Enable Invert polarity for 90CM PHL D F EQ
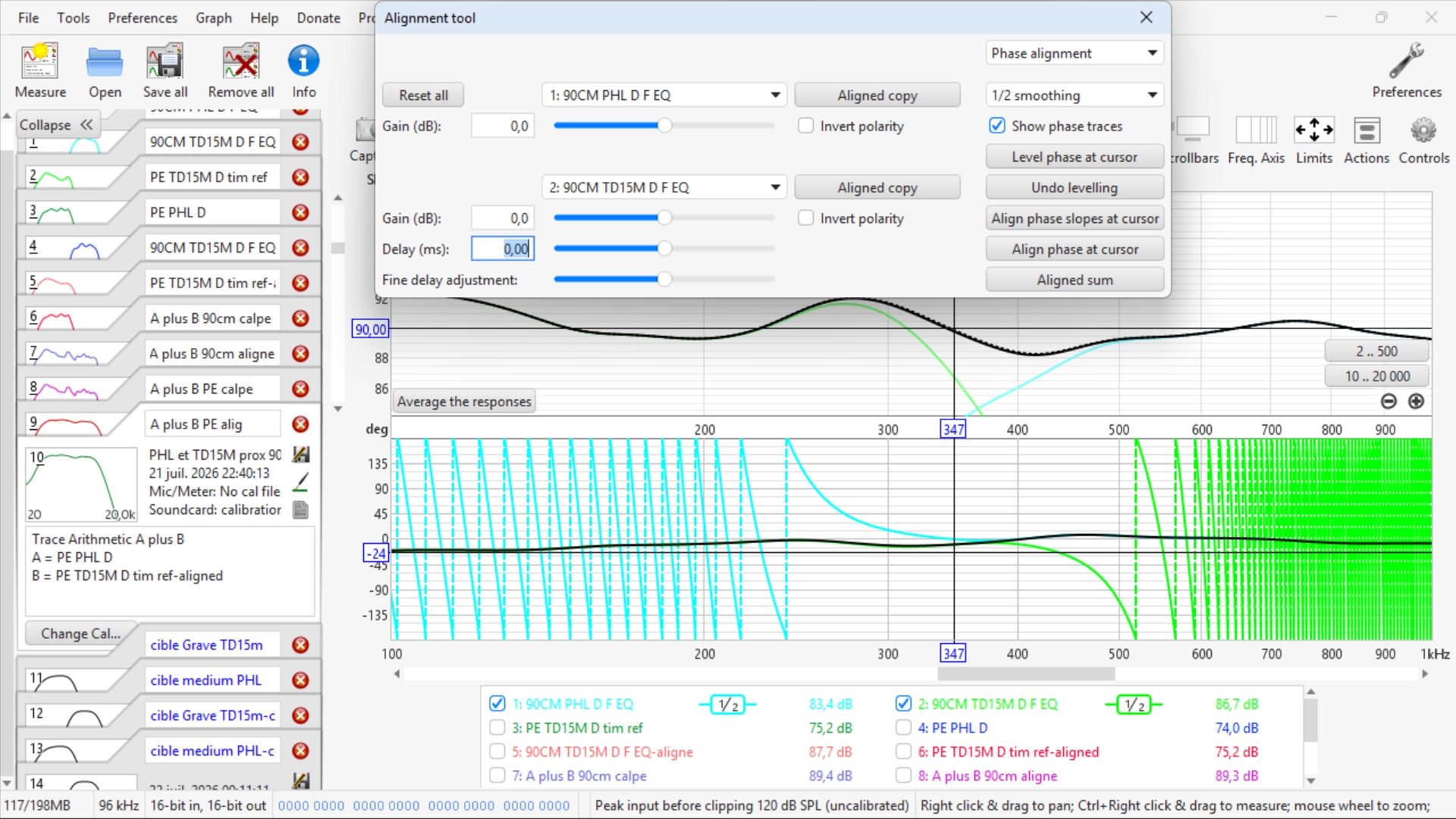 click(x=806, y=126)
